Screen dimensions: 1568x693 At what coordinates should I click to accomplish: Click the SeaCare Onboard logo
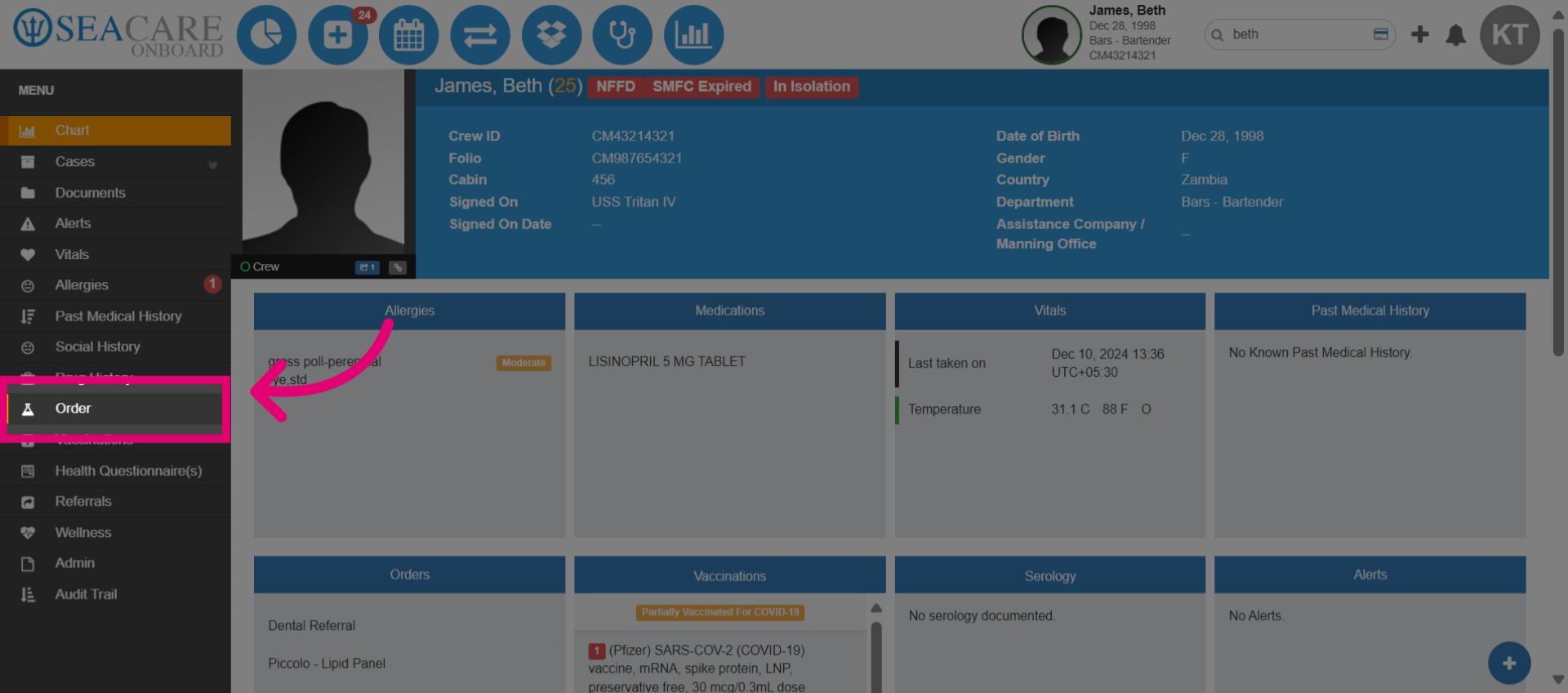(x=118, y=34)
